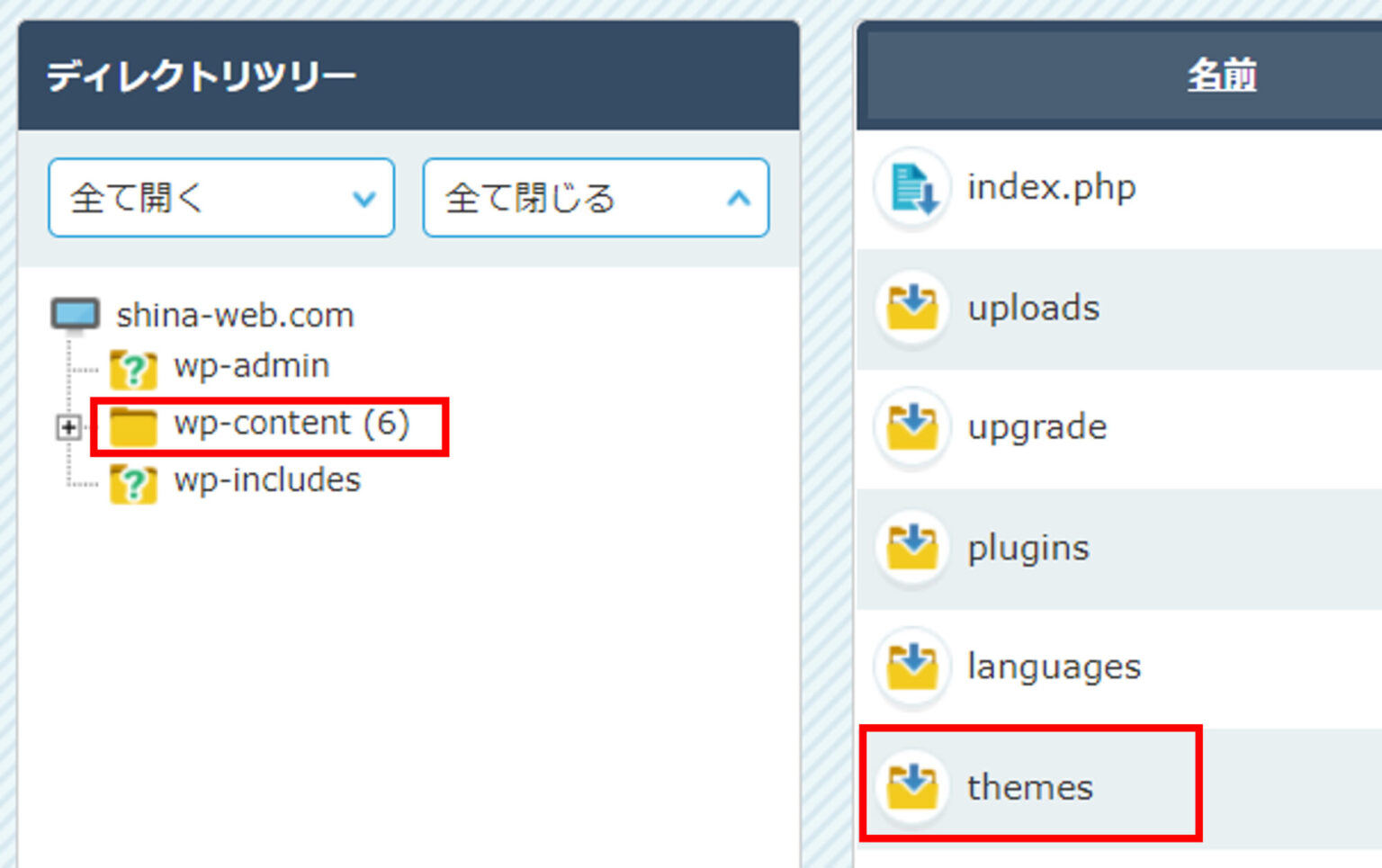Open the themes folder icon
The width and height of the screenshot is (1382, 868).
pyautogui.click(x=911, y=786)
